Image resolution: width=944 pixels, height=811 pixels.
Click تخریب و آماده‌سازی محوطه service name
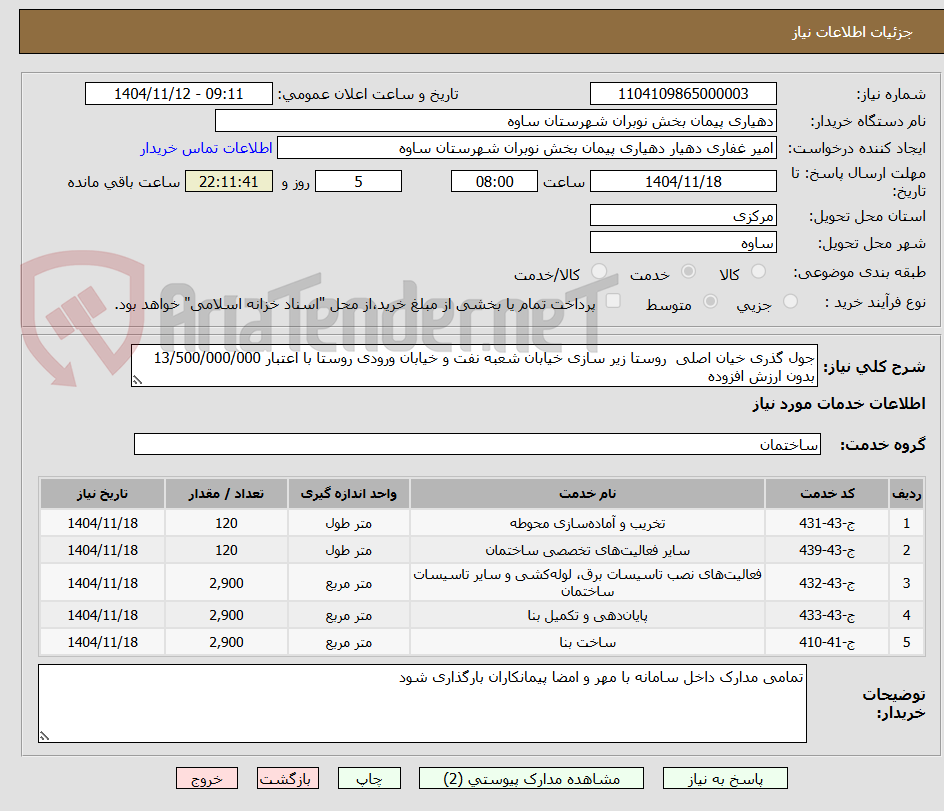(588, 523)
